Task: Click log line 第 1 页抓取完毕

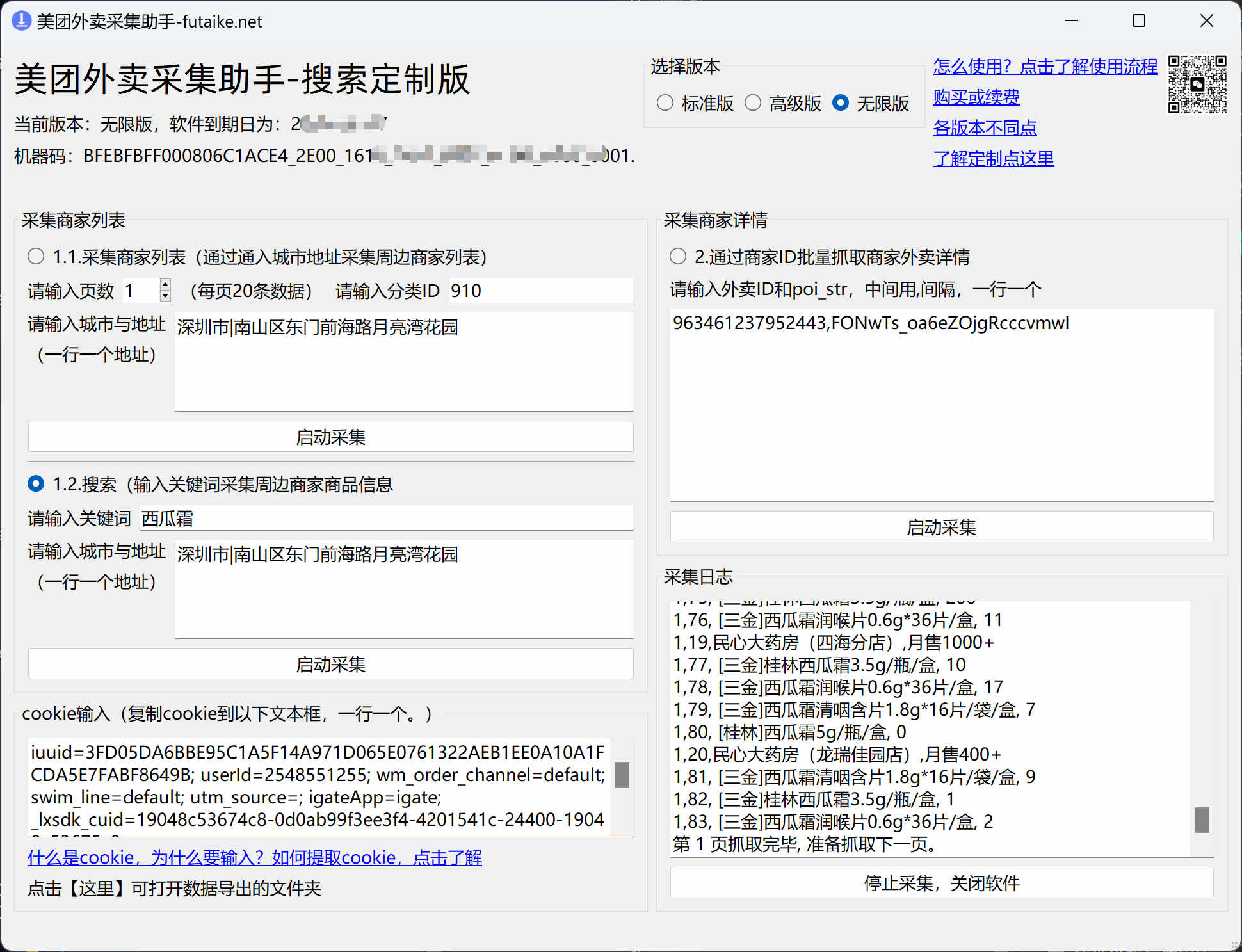Action: tap(805, 844)
